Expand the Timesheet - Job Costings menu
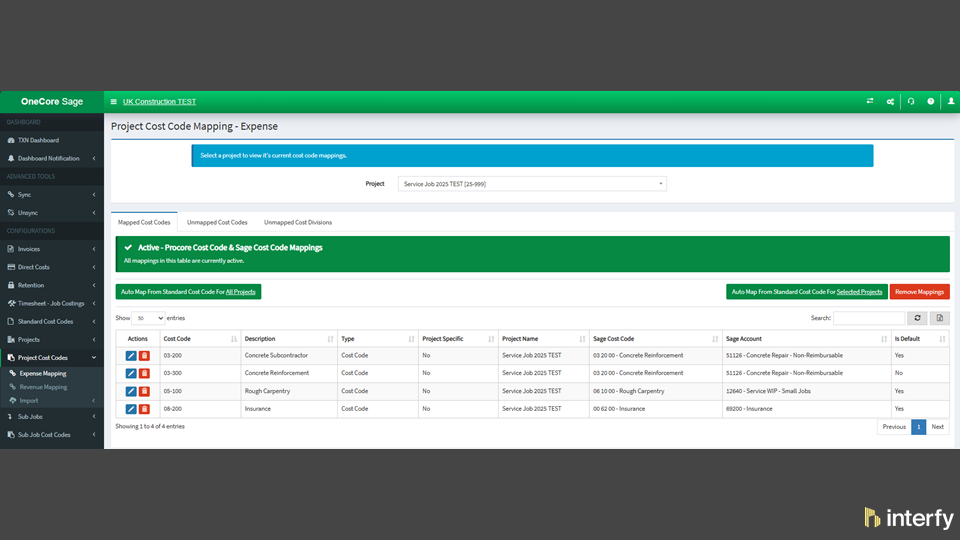Image resolution: width=960 pixels, height=540 pixels. pos(52,304)
